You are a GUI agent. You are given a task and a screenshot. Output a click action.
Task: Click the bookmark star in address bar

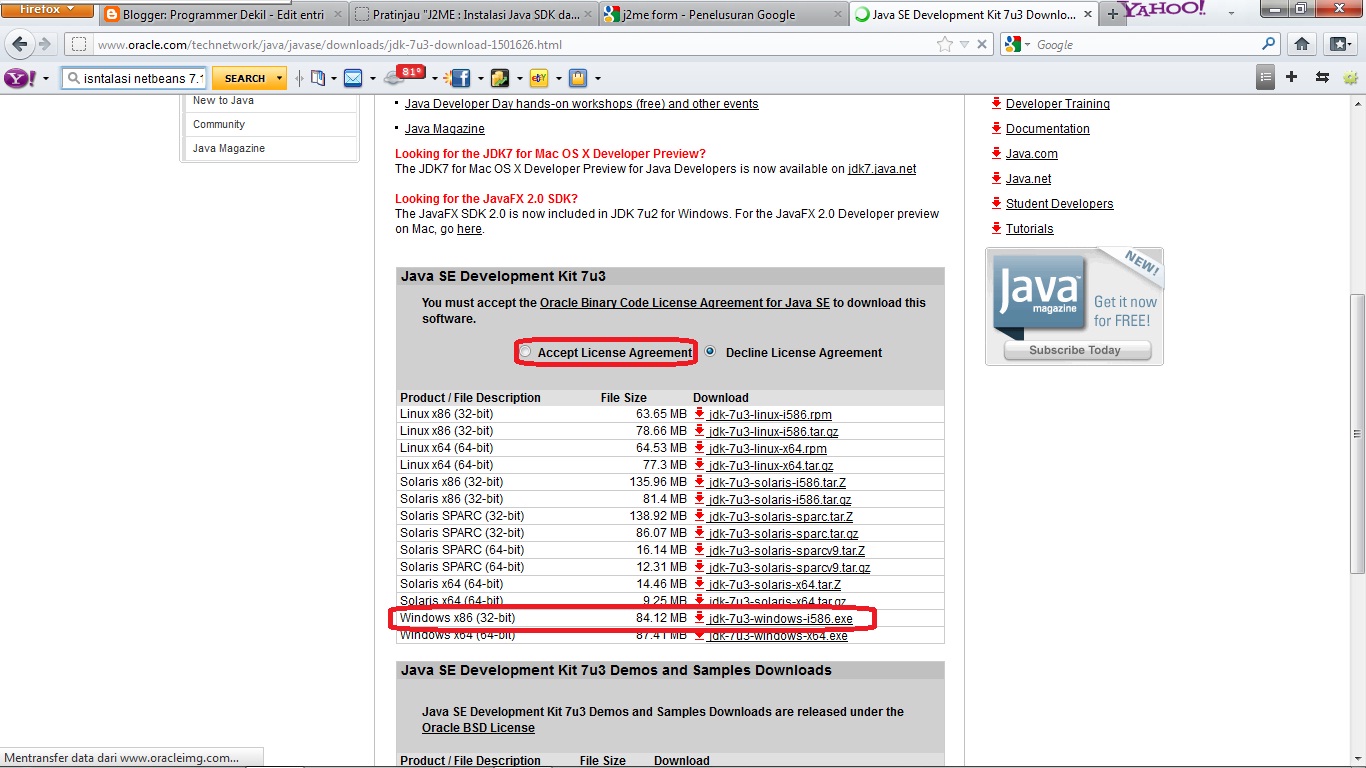click(x=945, y=44)
